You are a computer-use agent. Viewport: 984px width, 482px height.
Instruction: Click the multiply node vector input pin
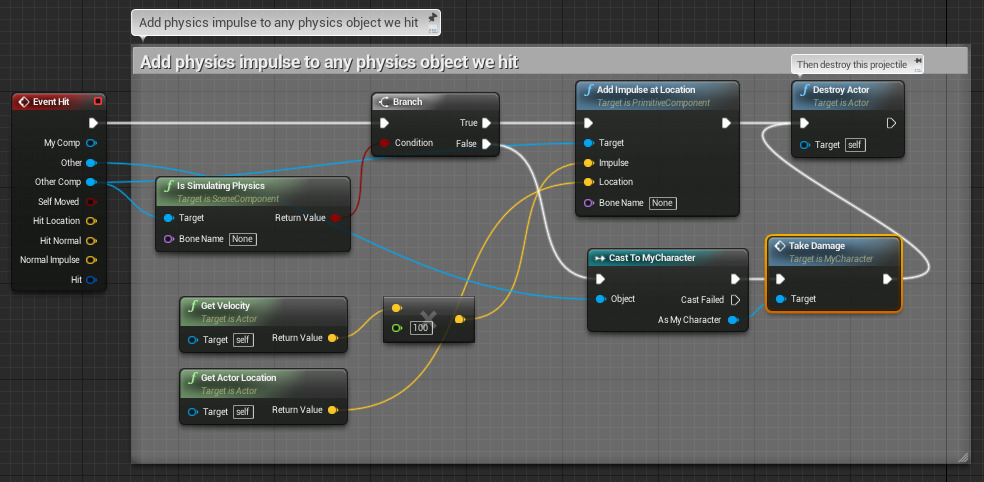pyautogui.click(x=396, y=308)
